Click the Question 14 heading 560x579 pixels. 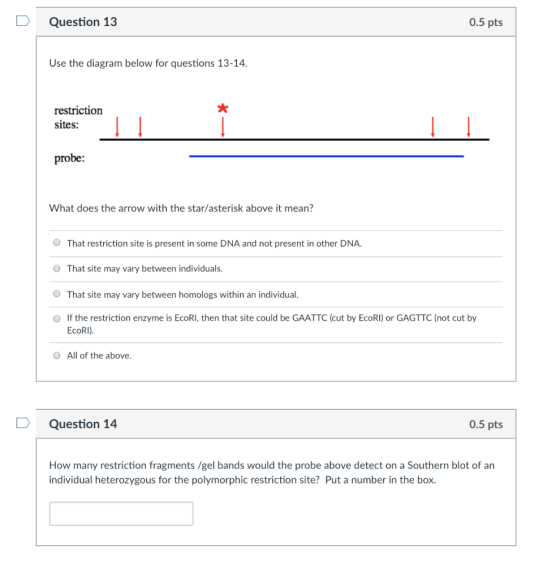click(x=83, y=424)
